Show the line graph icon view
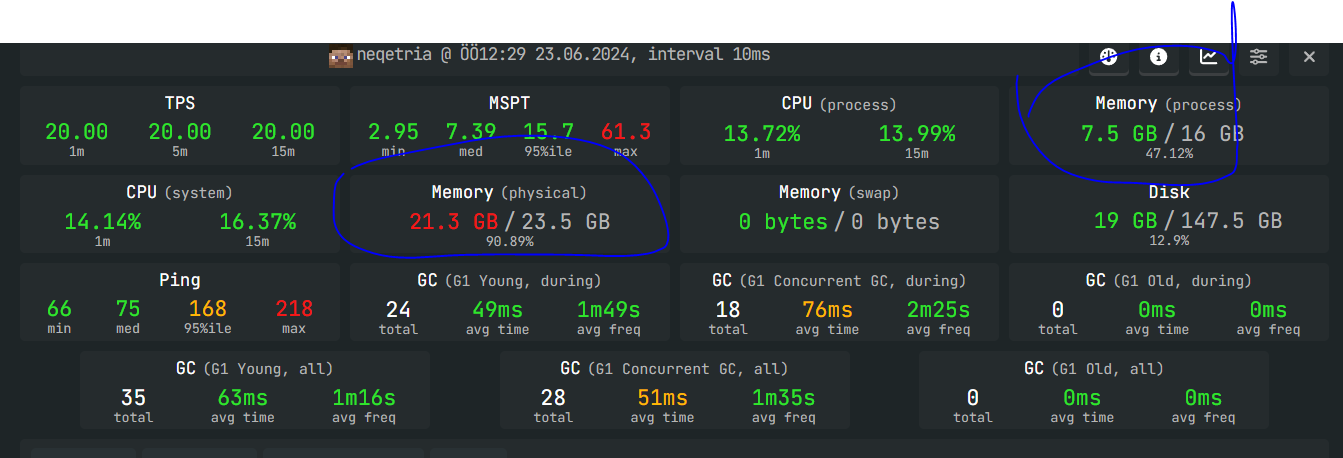This screenshot has width=1343, height=458. pyautogui.click(x=1209, y=57)
